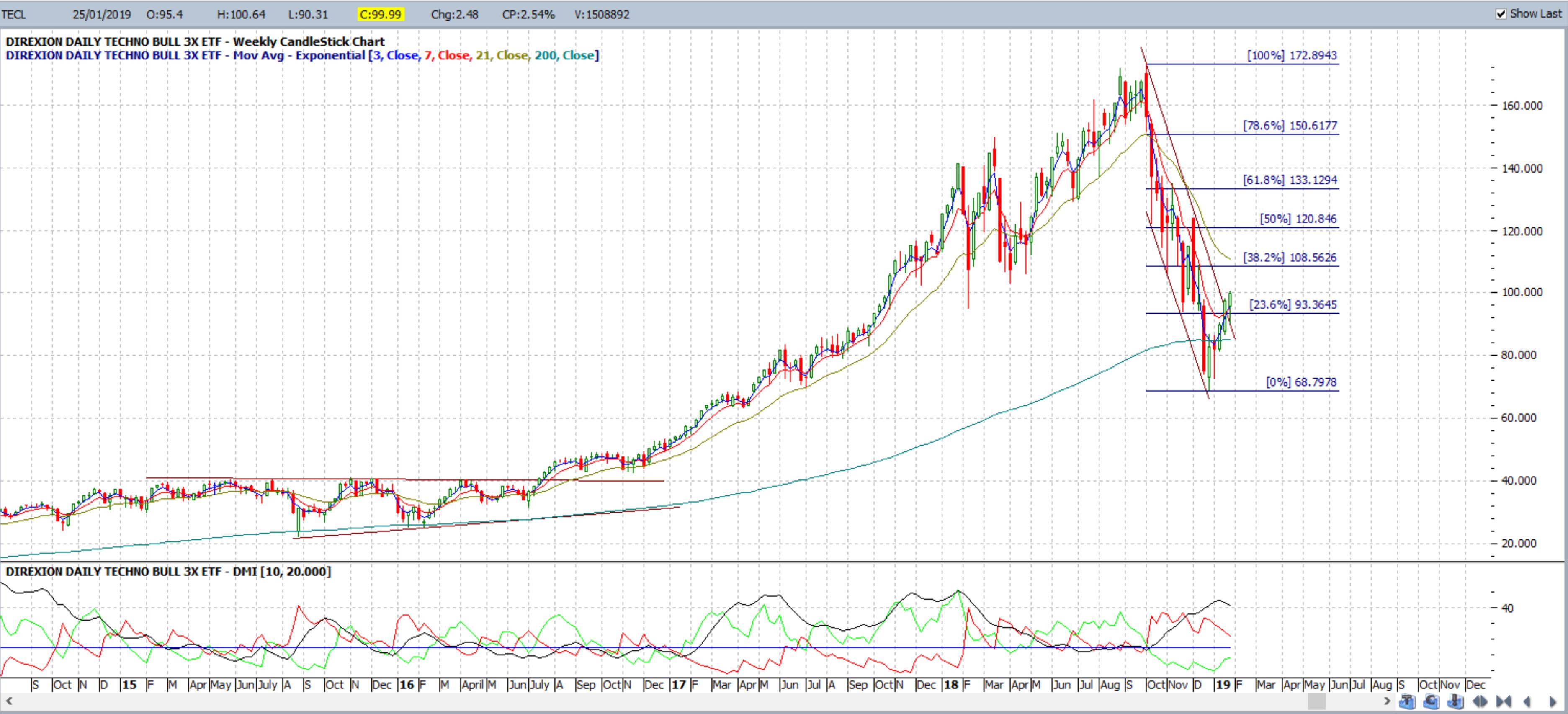Image resolution: width=1568 pixels, height=714 pixels.
Task: Toggle the Show Last checkbox
Action: (x=1501, y=14)
